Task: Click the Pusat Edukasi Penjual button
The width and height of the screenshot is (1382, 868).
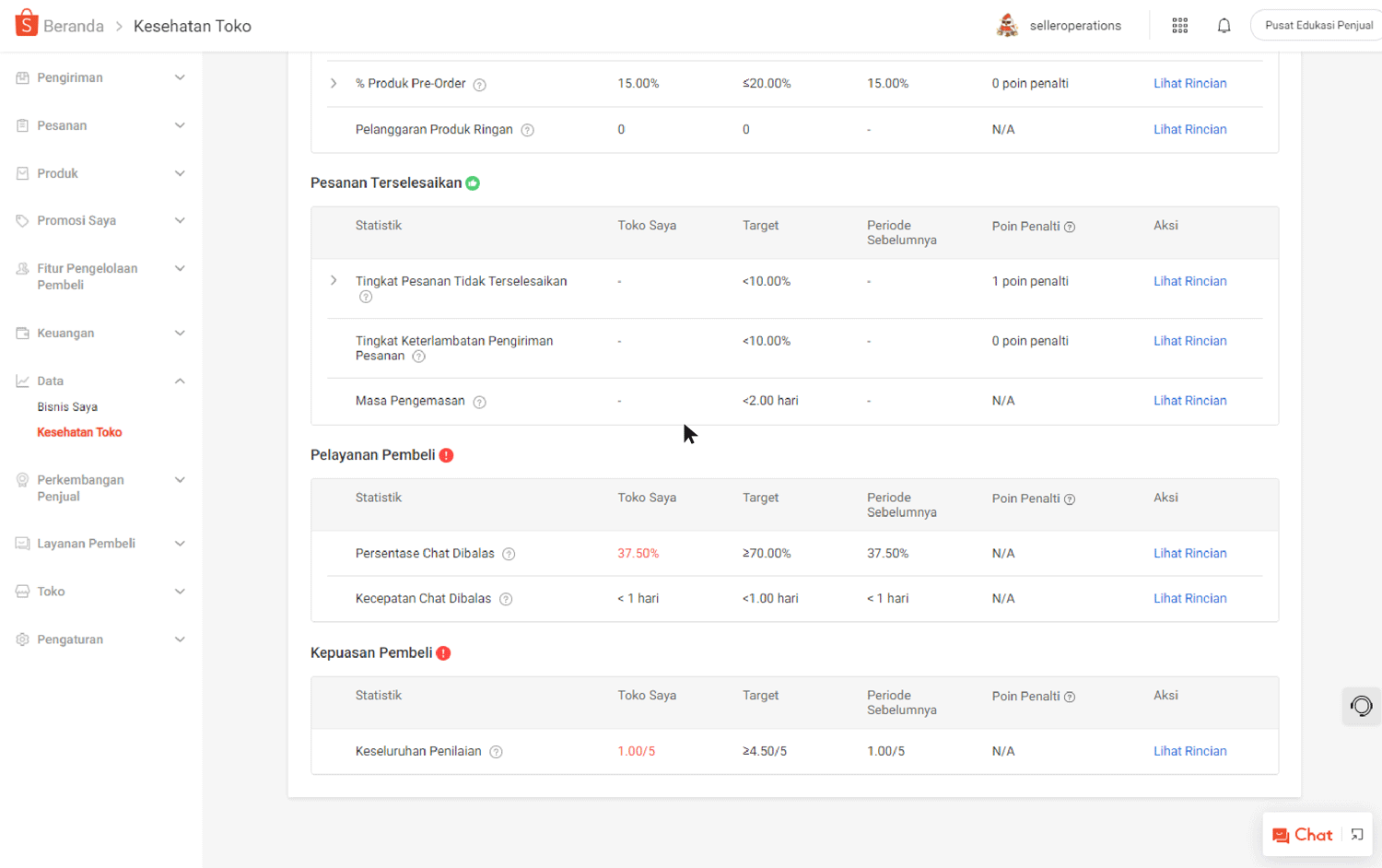Action: coord(1318,26)
